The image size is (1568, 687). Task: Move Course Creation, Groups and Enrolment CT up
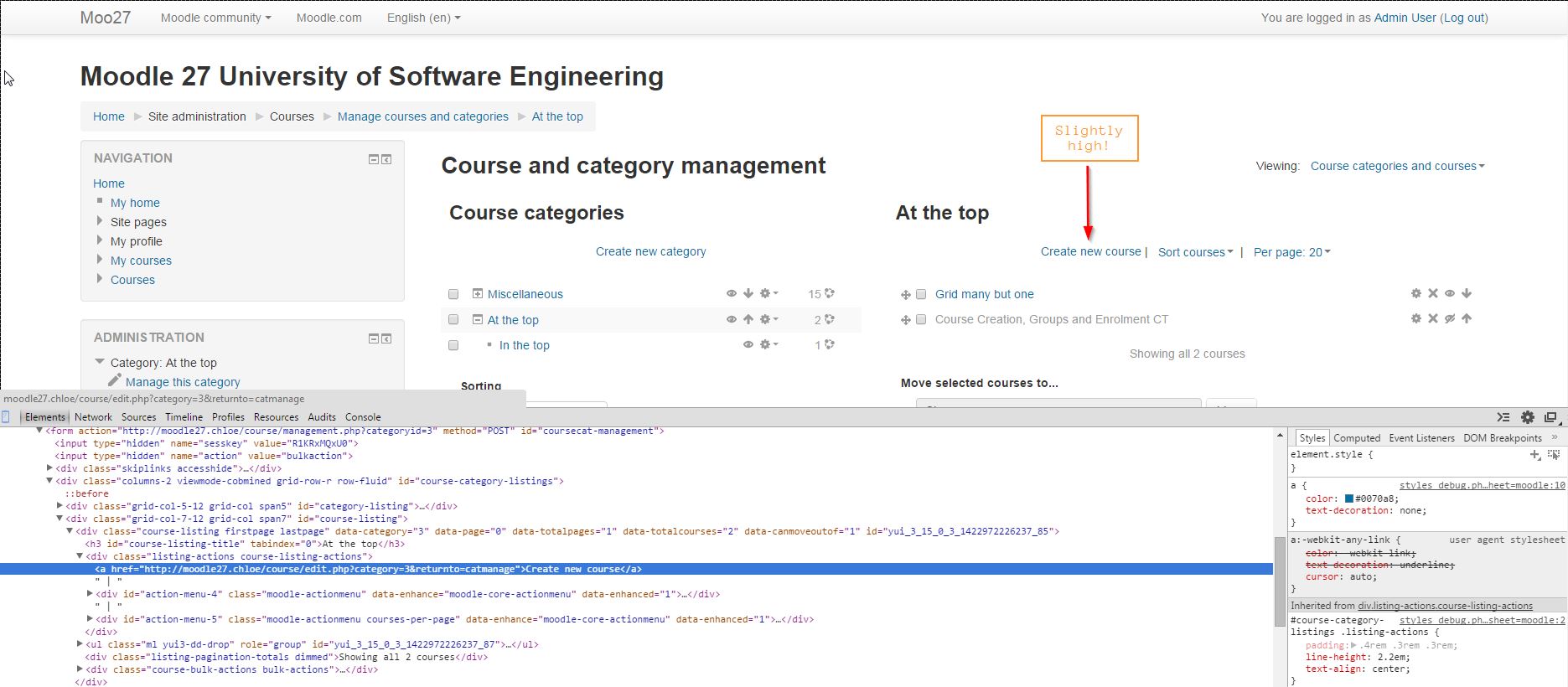tap(1467, 318)
